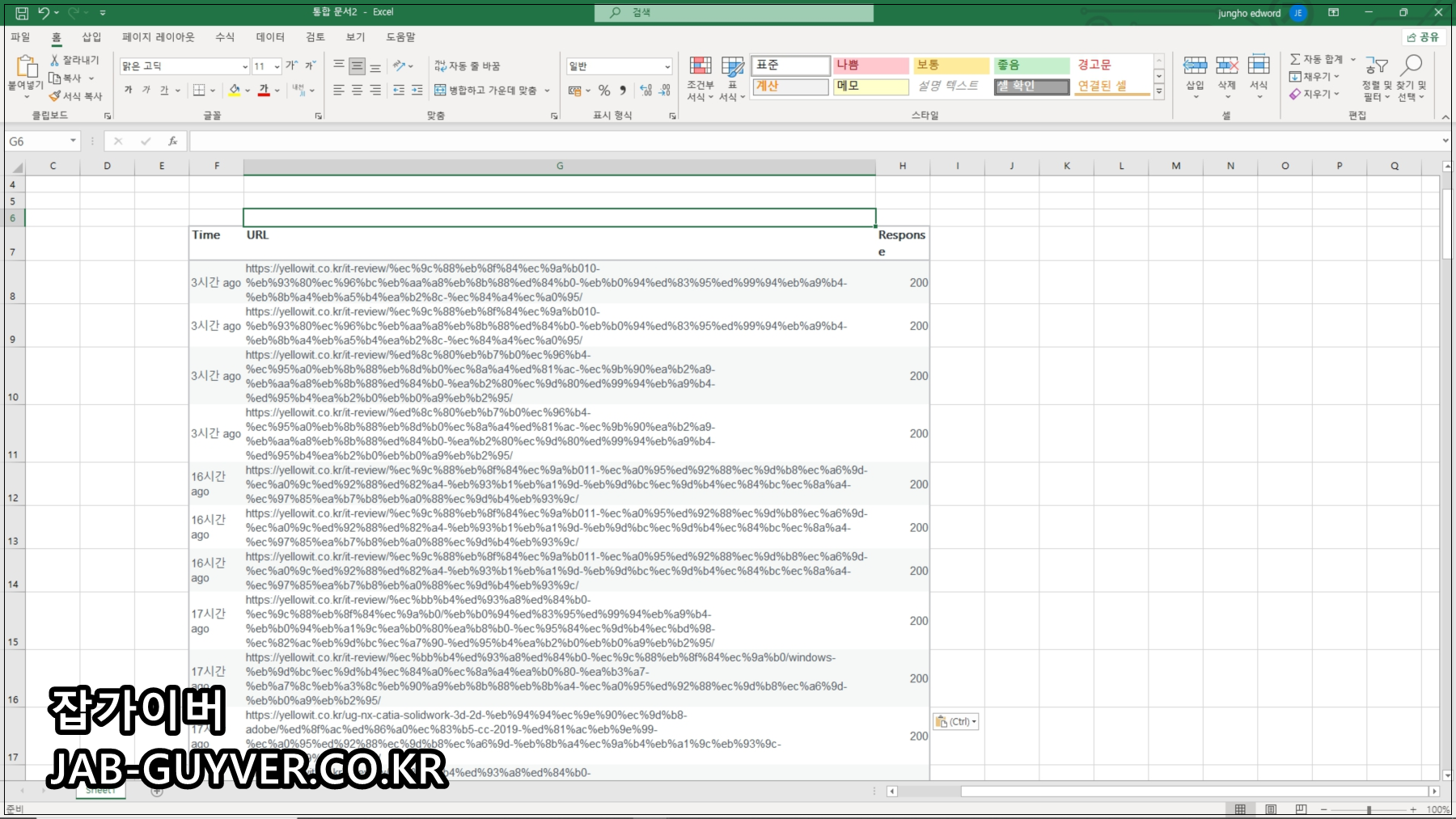Click Merge and Center (병합하고 가운데 맞춤)
Viewport: 1456px width, 819px height.
click(485, 90)
